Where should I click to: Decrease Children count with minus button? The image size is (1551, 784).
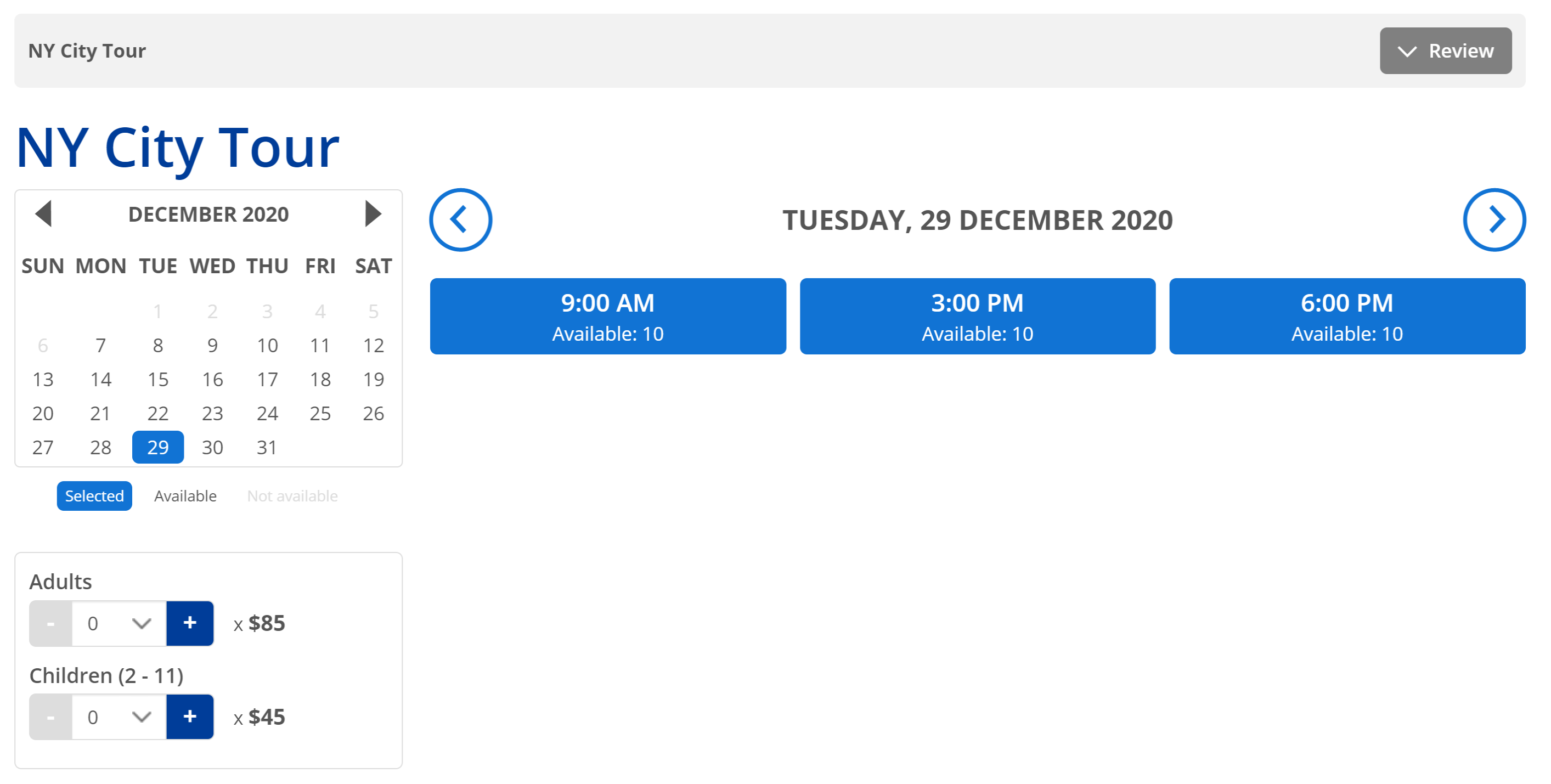point(50,717)
